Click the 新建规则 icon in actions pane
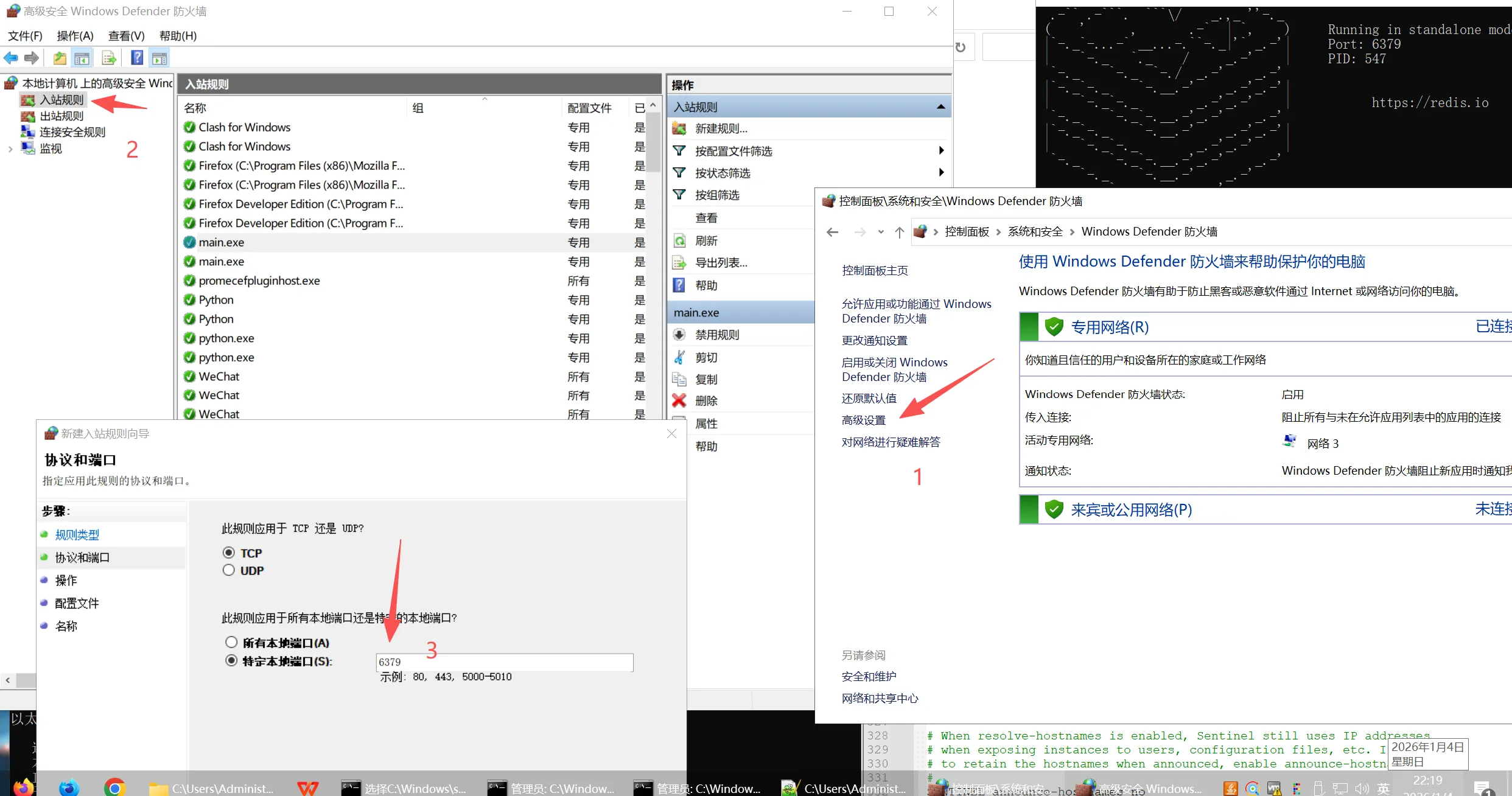The width and height of the screenshot is (1512, 796). coord(679,129)
